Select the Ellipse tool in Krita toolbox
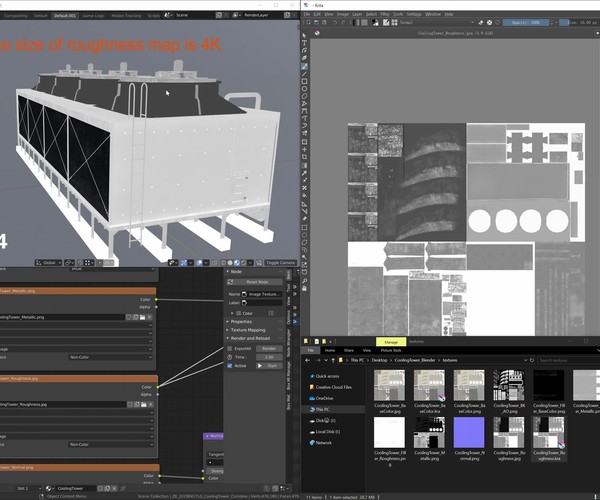Viewport: 600px width, 500px height. click(305, 88)
